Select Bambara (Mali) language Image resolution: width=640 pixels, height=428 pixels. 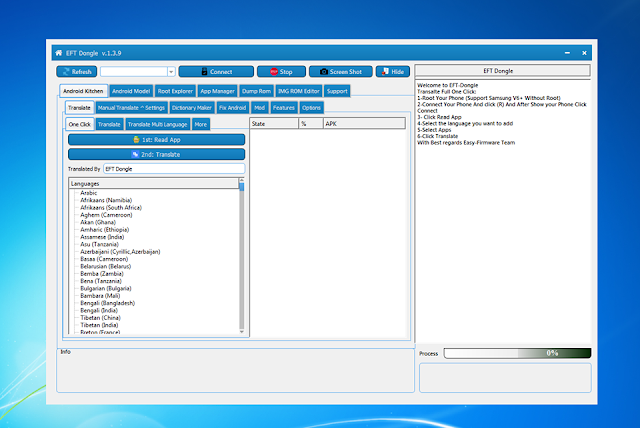(100, 295)
